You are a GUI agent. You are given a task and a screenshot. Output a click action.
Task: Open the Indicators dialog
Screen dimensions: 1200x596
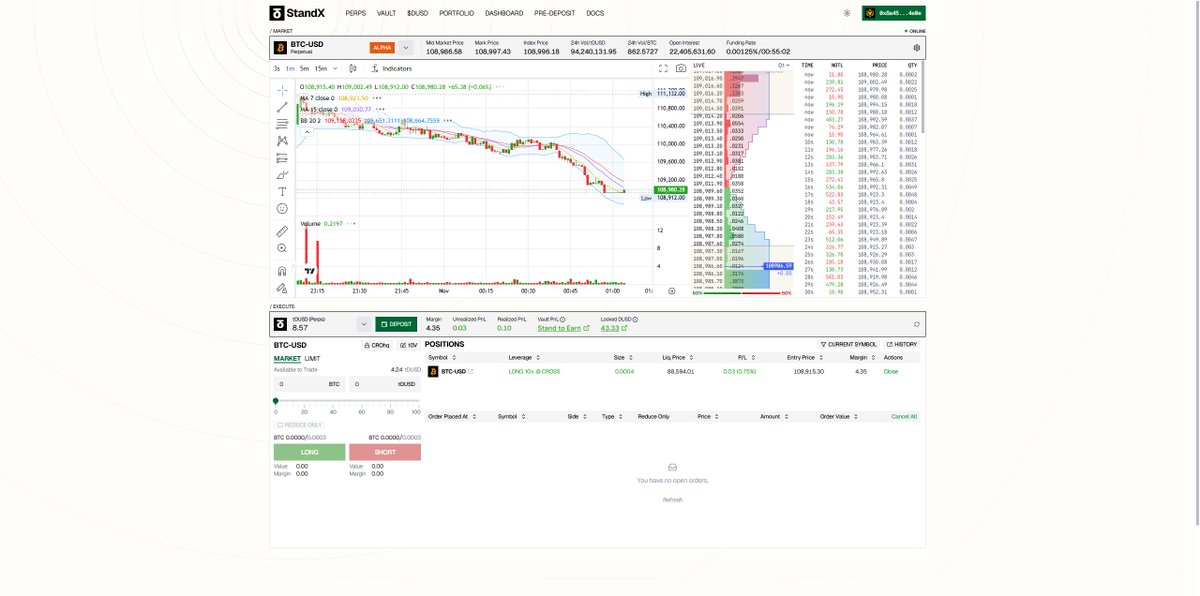(392, 68)
